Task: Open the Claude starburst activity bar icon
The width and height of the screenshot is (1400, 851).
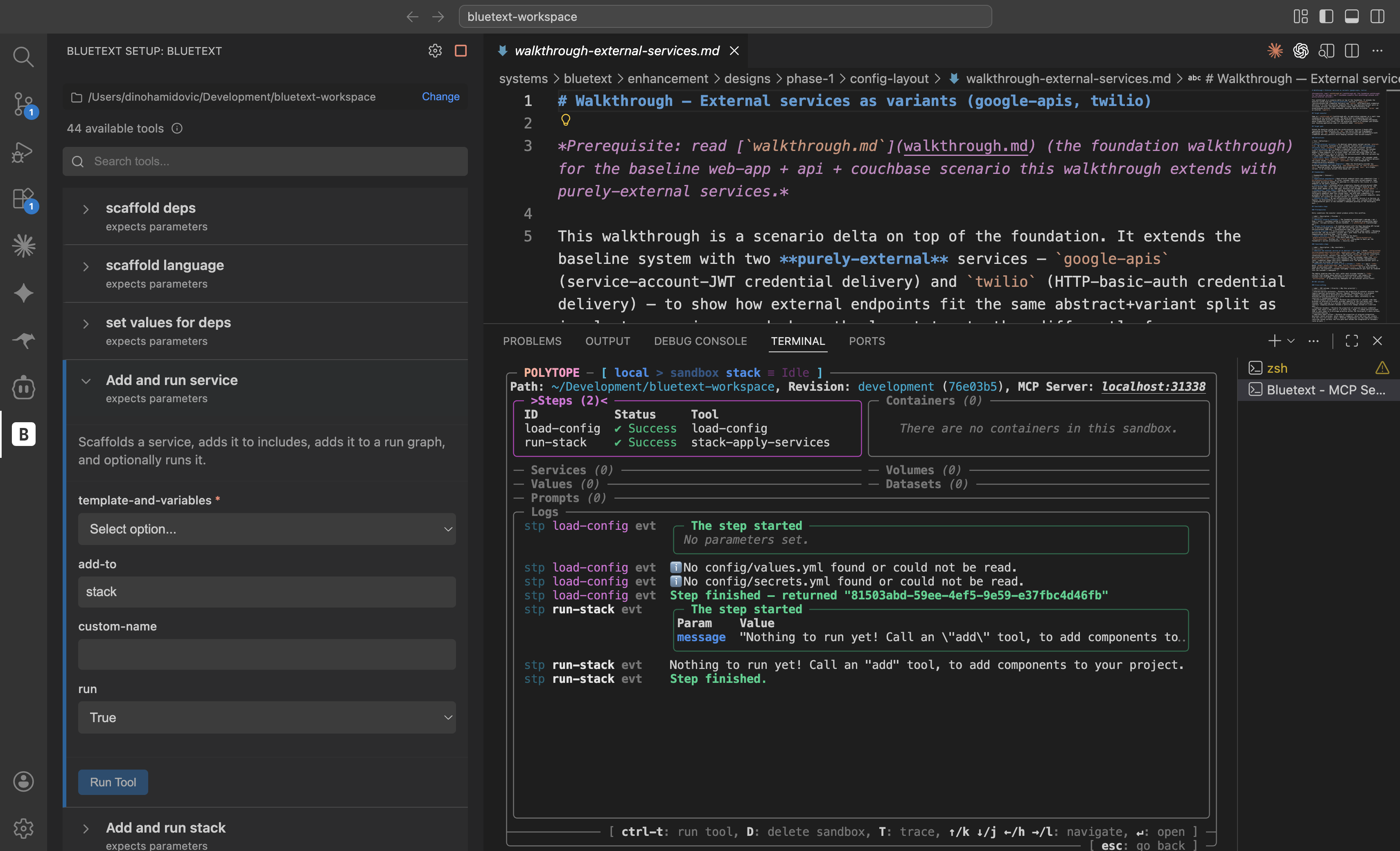Action: (23, 246)
